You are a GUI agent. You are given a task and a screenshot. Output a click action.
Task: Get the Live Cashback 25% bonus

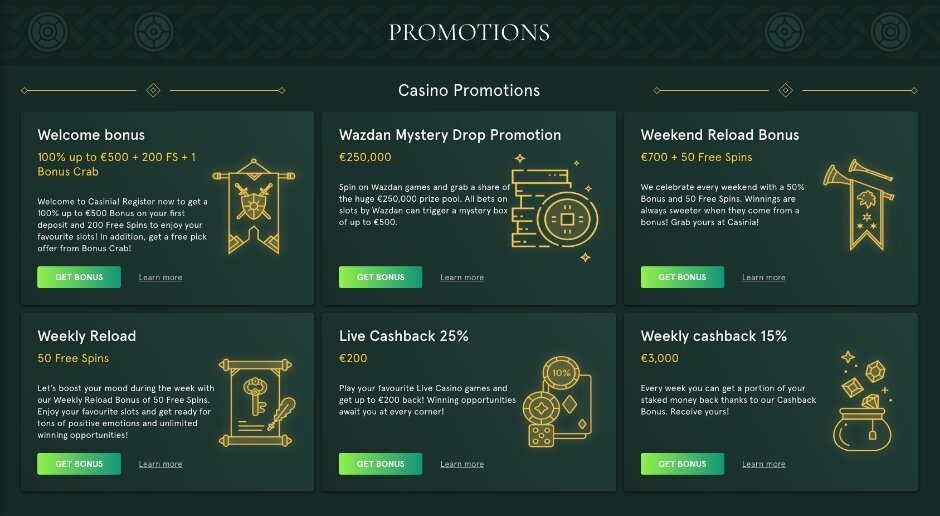tap(380, 464)
